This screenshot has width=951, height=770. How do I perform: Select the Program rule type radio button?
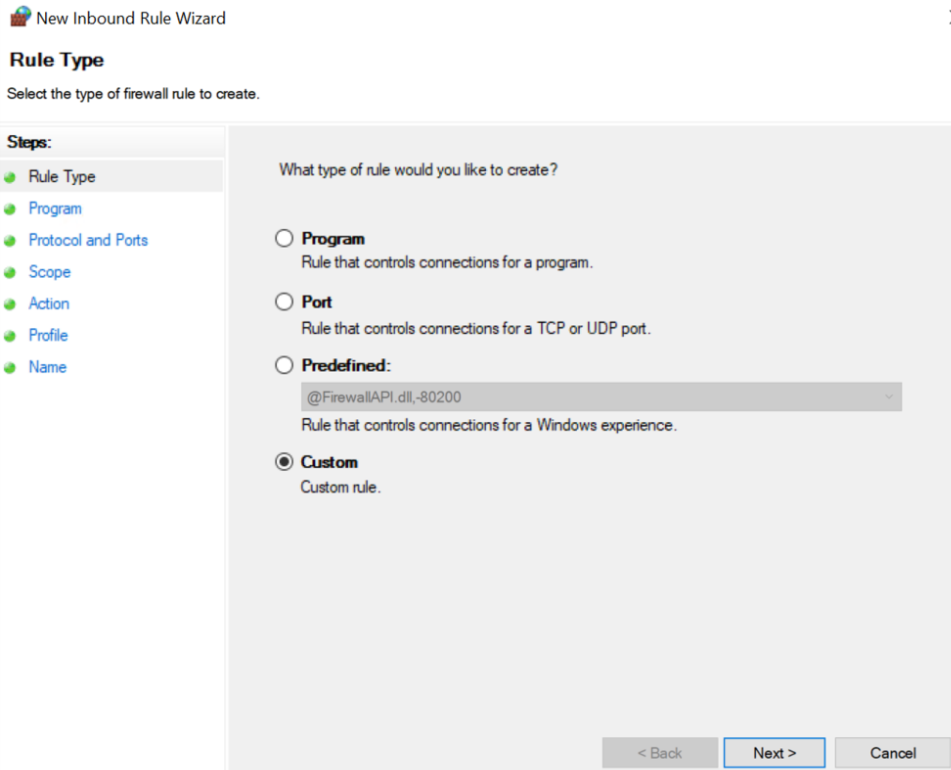click(x=284, y=238)
